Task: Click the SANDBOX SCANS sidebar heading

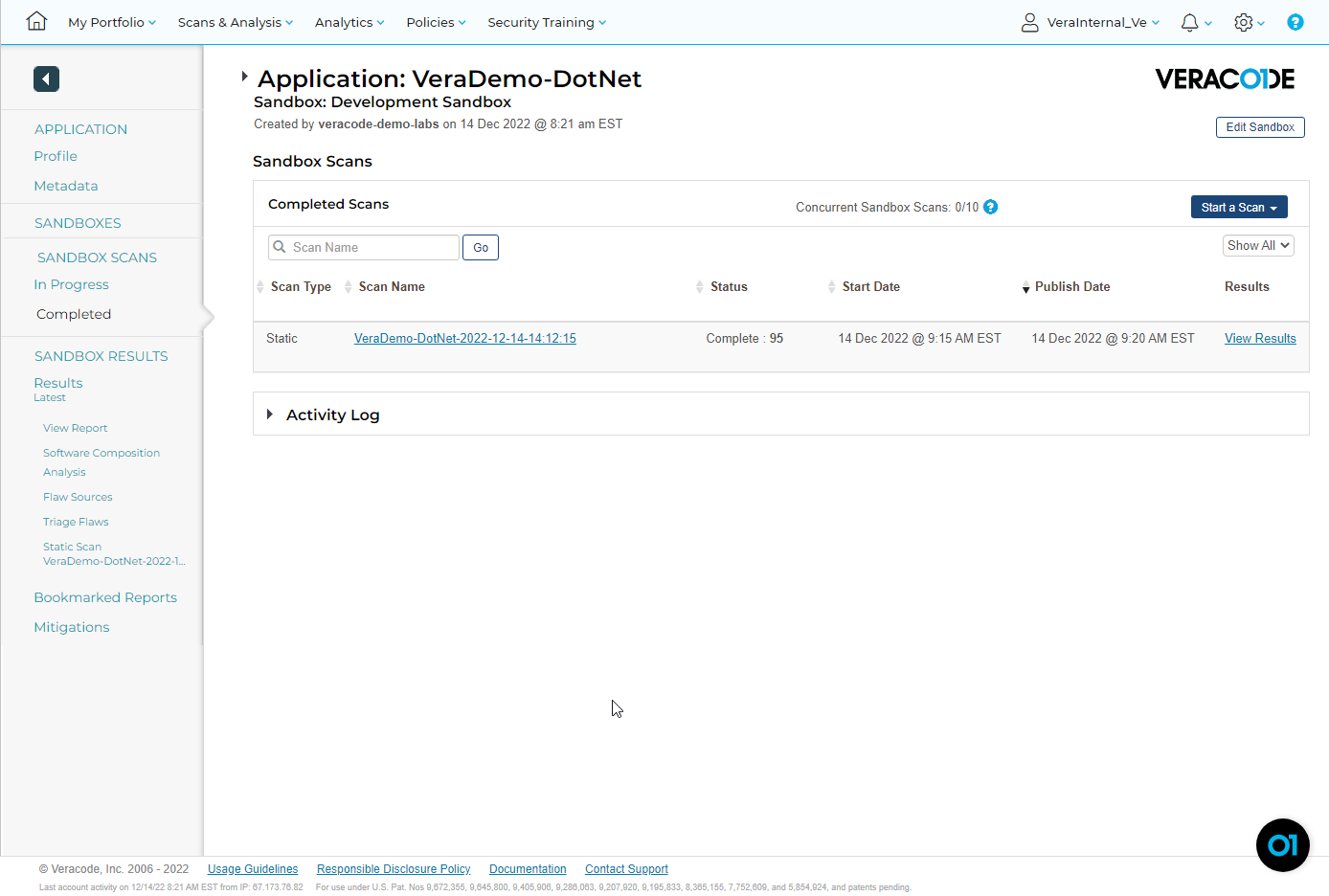Action: pos(97,258)
